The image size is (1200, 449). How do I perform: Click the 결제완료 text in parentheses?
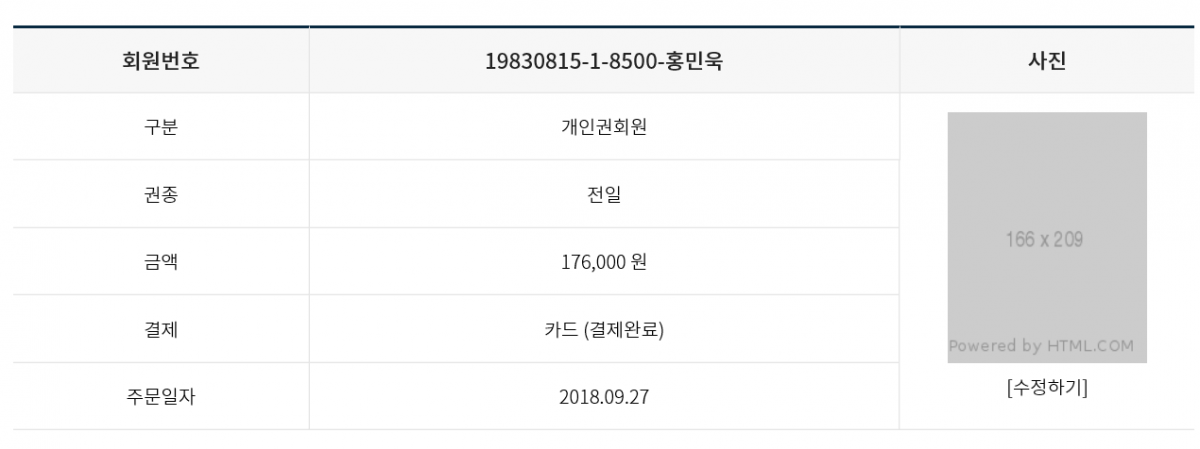coord(627,329)
